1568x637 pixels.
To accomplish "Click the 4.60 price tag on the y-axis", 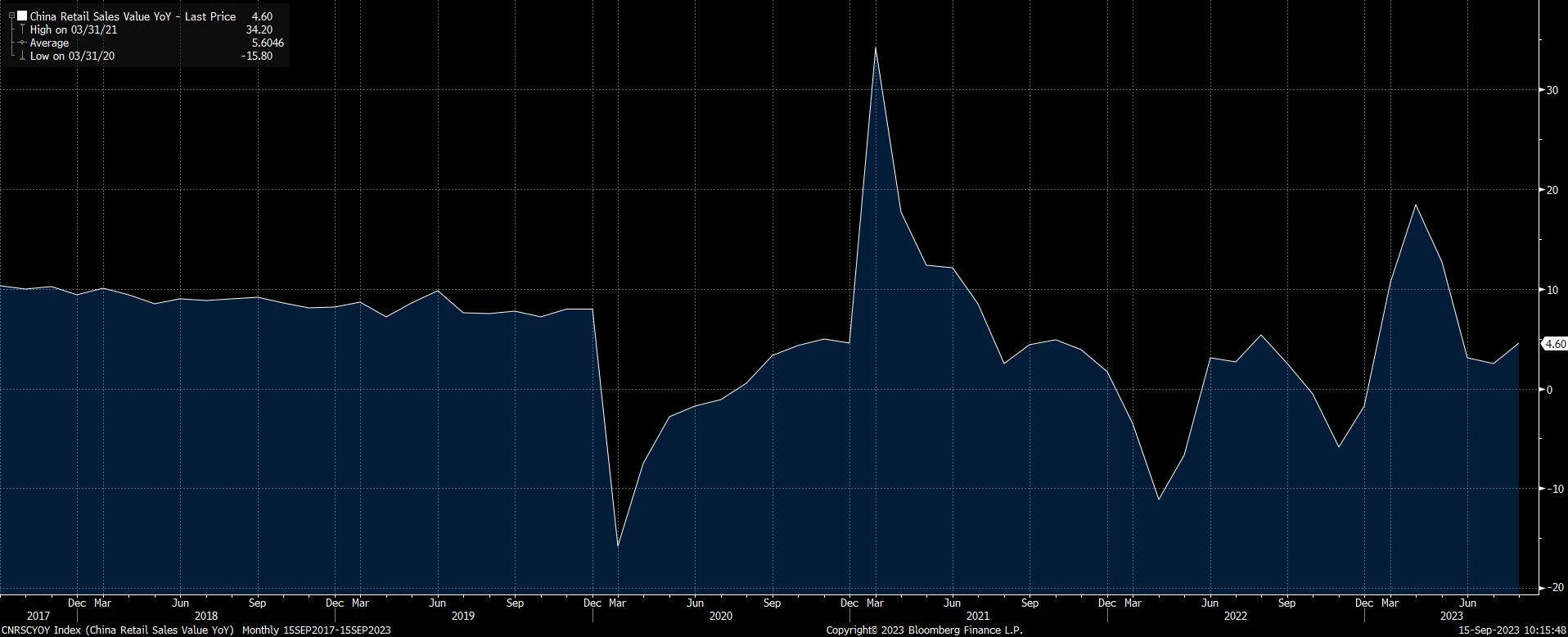I will 1555,344.
